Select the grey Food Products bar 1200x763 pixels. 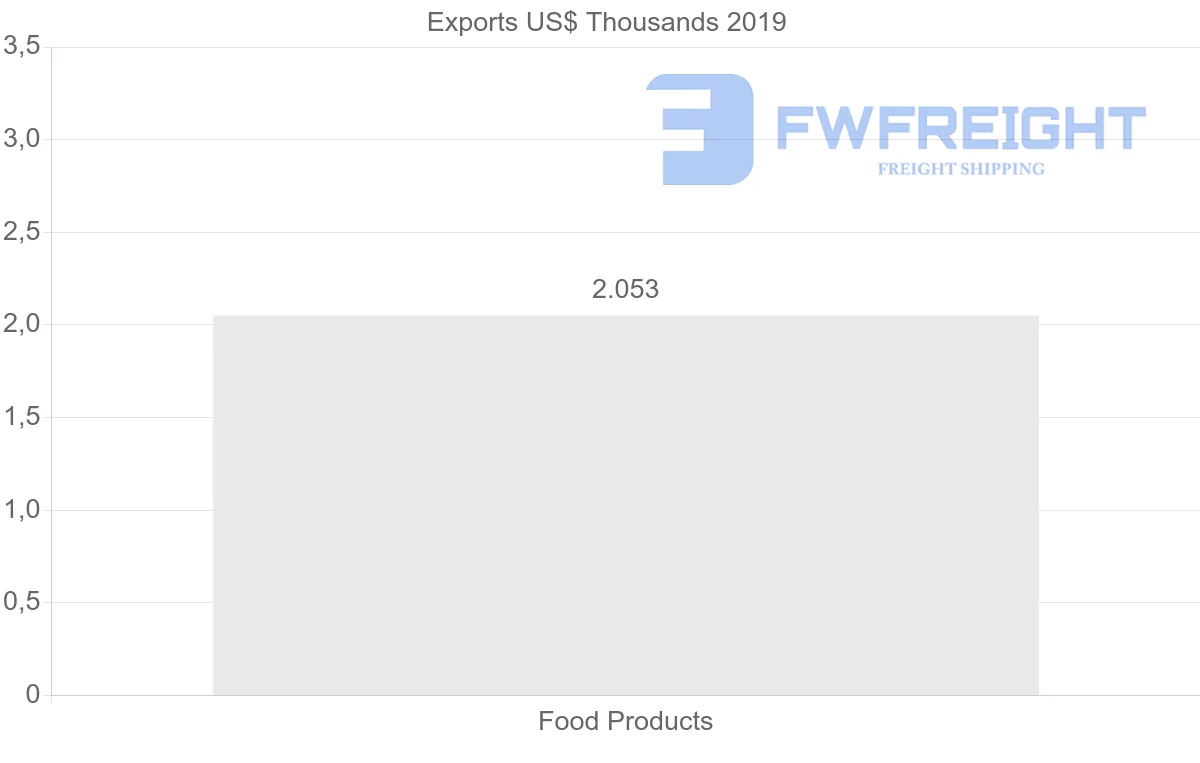coord(625,505)
